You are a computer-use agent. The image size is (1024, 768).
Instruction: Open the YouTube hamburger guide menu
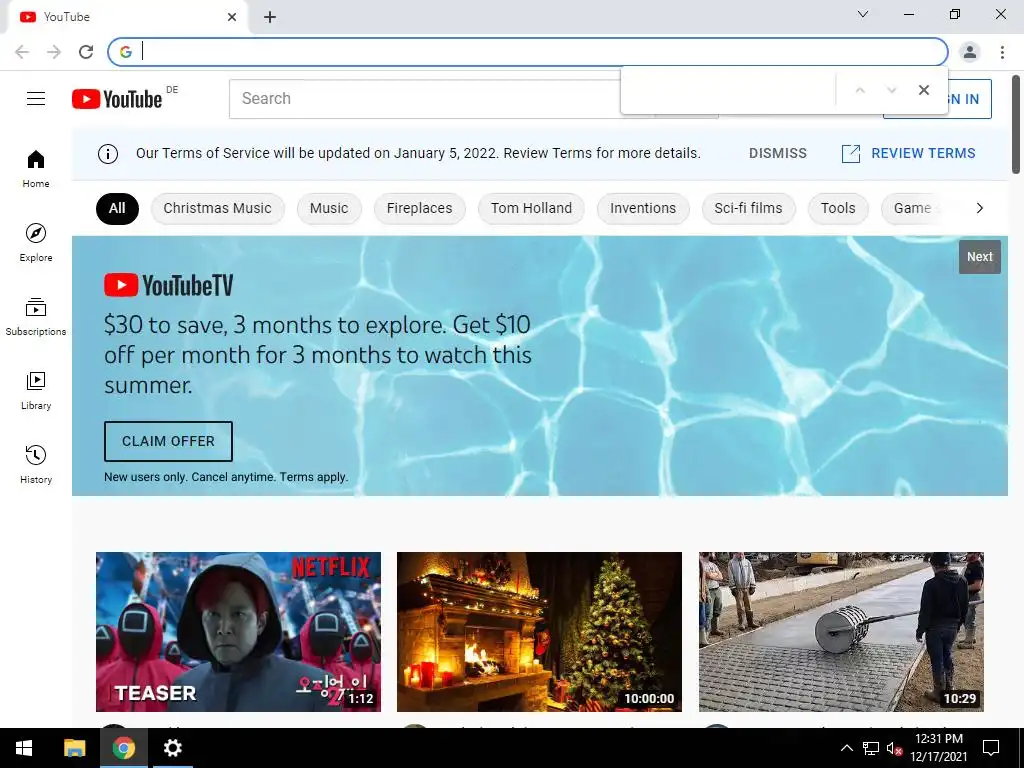[36, 99]
